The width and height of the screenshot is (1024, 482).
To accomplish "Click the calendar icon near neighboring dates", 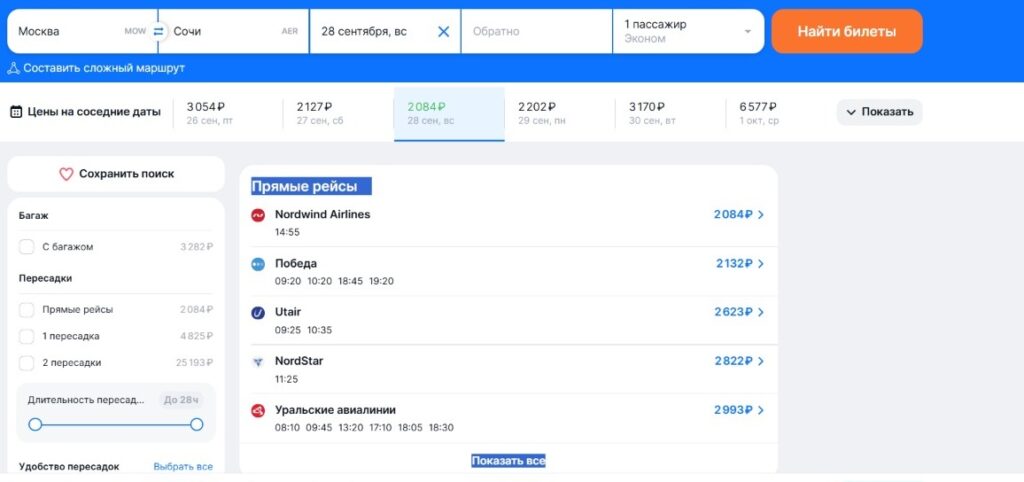I will point(16,112).
